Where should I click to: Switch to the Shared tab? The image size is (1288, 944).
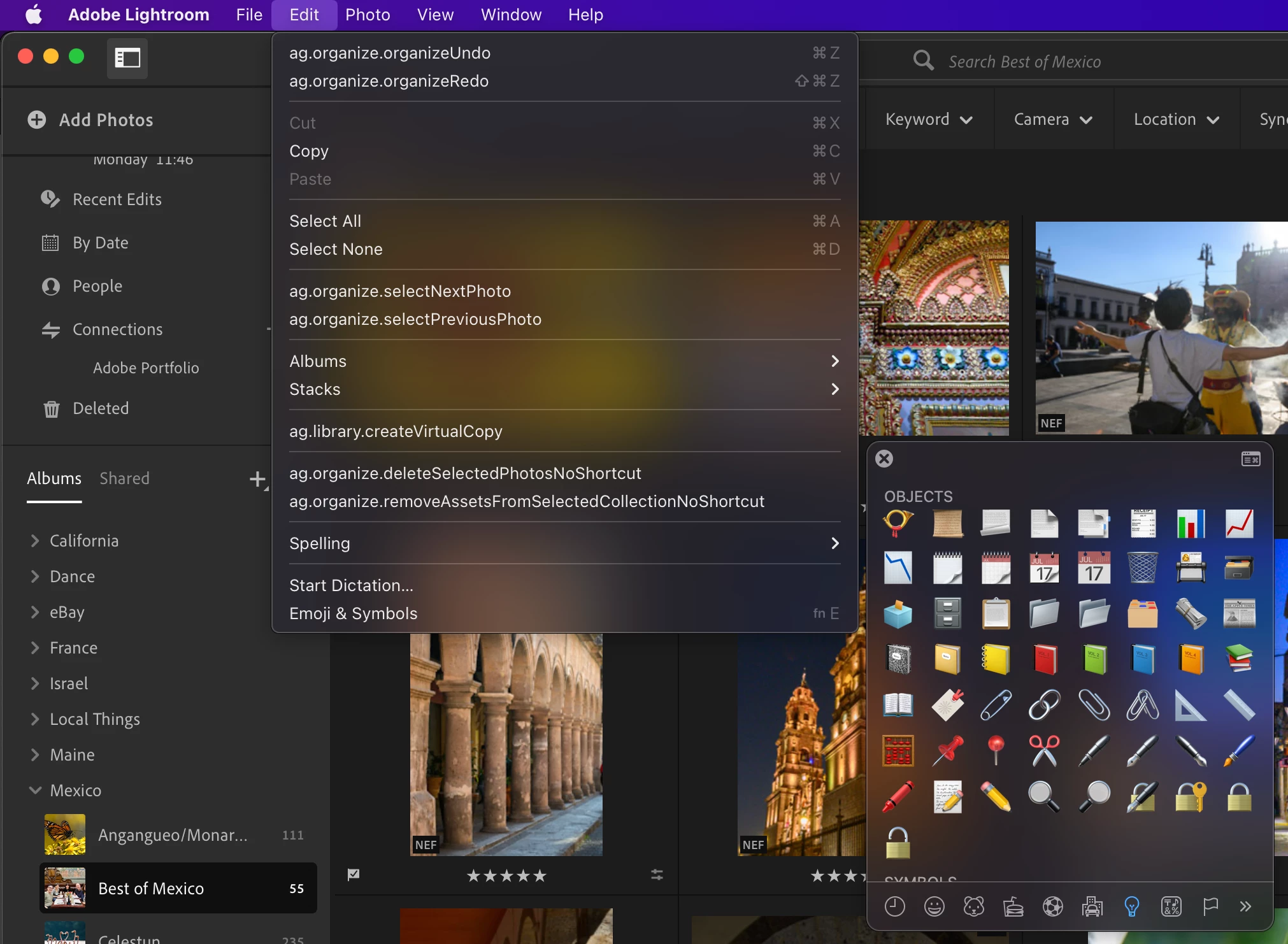[124, 478]
